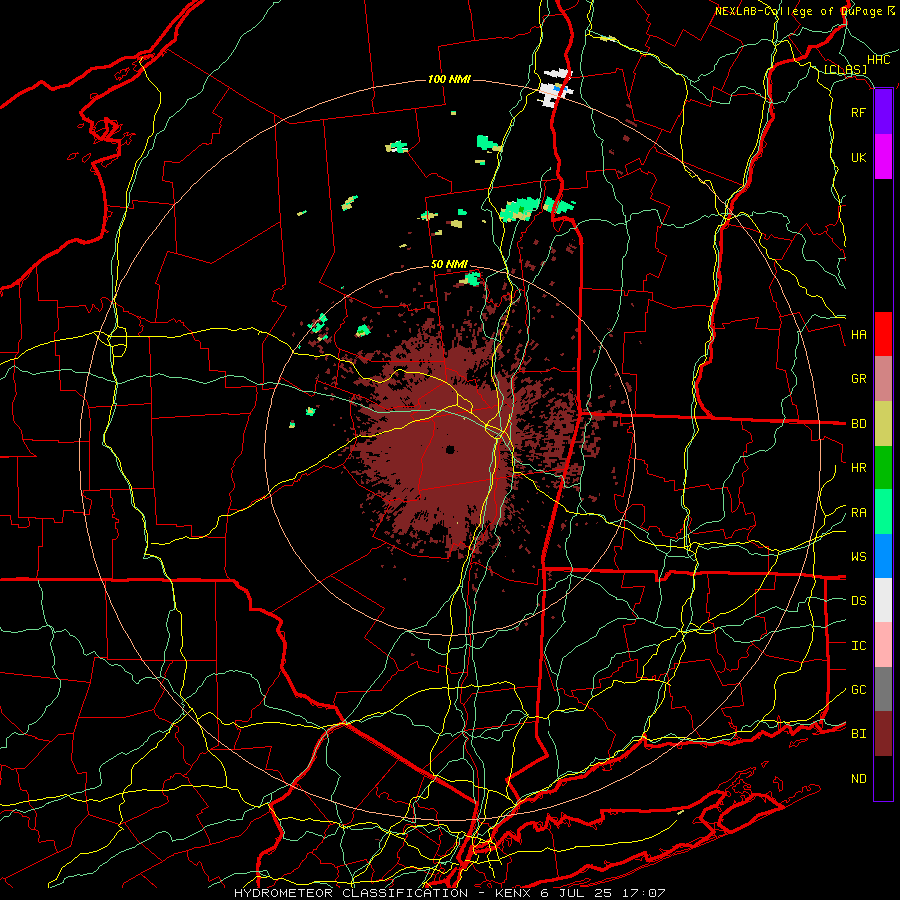Click the black radar site dot
Screen dimensions: 900x900
[450, 449]
